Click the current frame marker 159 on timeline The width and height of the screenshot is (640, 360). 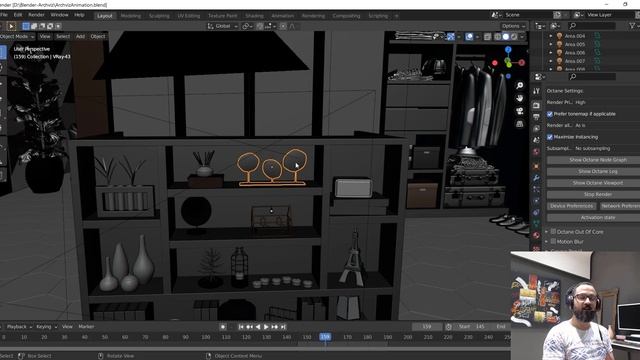325,337
